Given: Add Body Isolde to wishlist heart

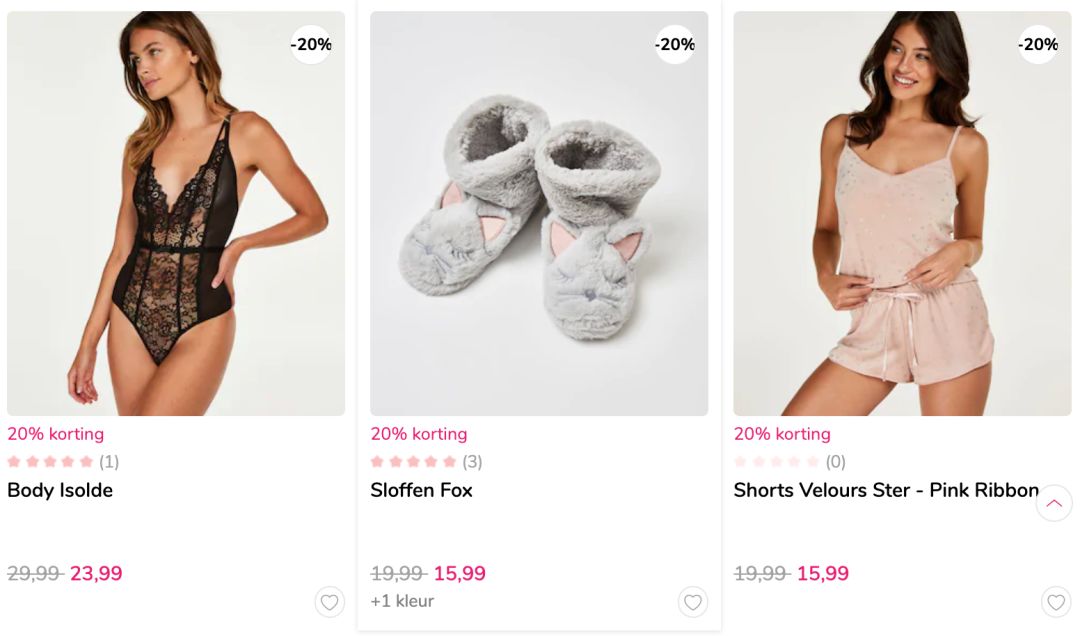Looking at the screenshot, I should (329, 602).
